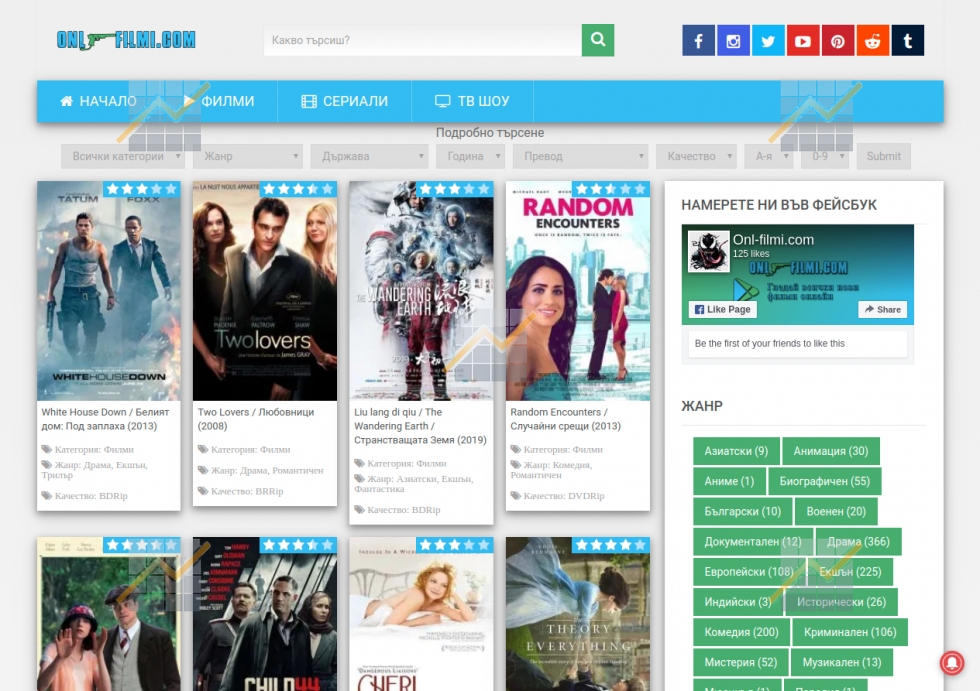Click Onl-filmi.com Facebook page name
This screenshot has width=980, height=691.
pos(773,240)
